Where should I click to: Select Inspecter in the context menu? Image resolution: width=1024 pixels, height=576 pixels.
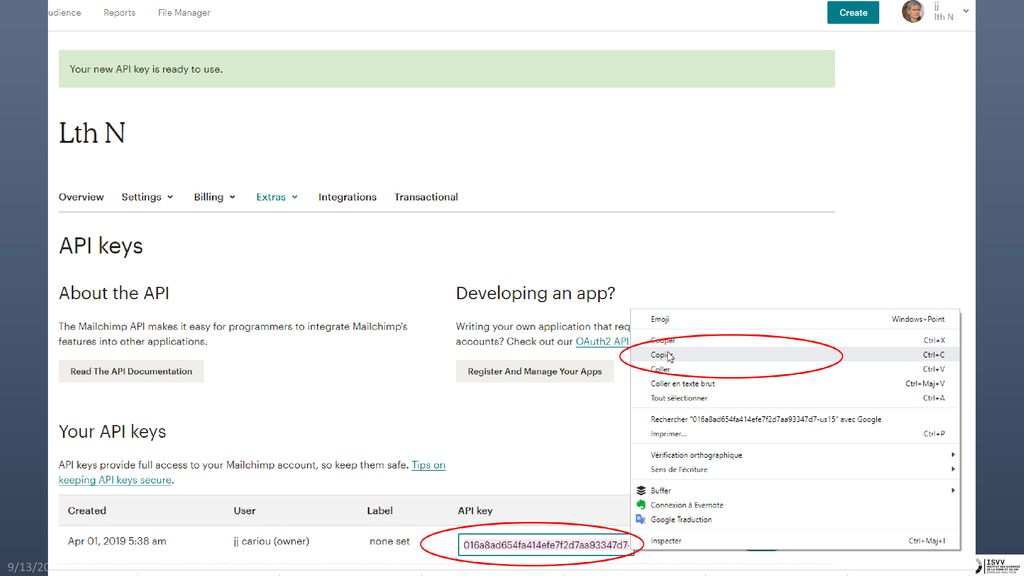pyautogui.click(x=795, y=541)
